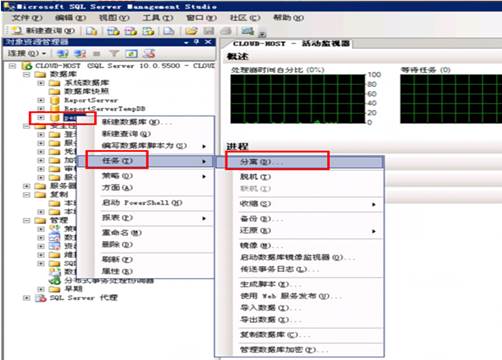502x360 pixels.
Task: Open the 文件 menu
Action: (x=27, y=17)
